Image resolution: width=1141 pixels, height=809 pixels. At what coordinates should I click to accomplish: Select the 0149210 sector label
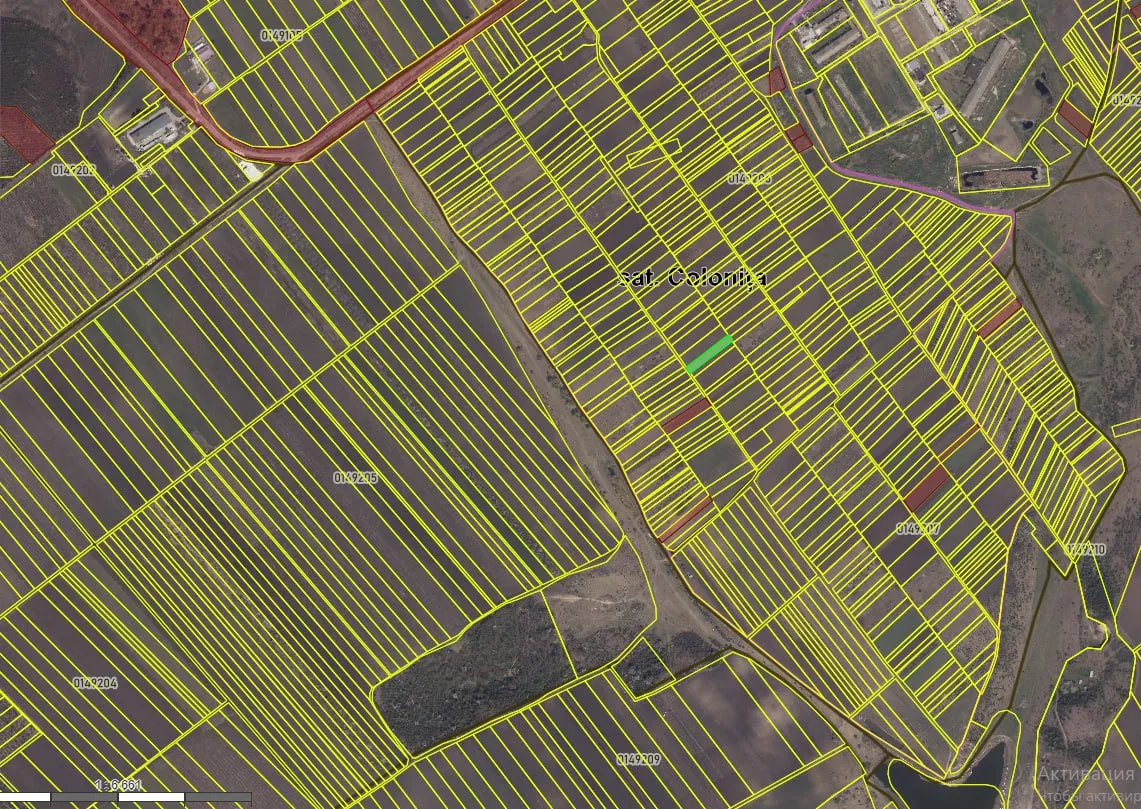[1085, 550]
